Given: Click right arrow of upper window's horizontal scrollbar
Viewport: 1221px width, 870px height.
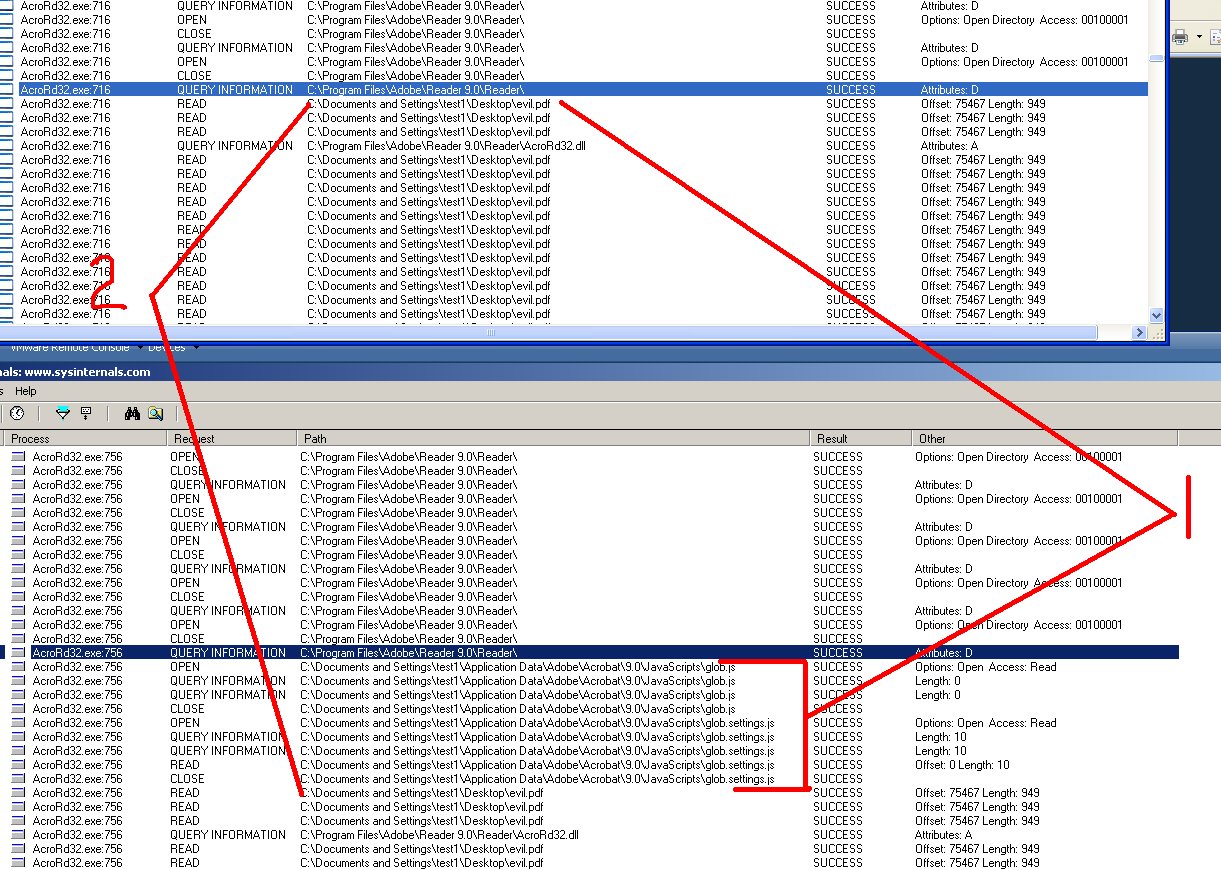Looking at the screenshot, I should (1140, 332).
